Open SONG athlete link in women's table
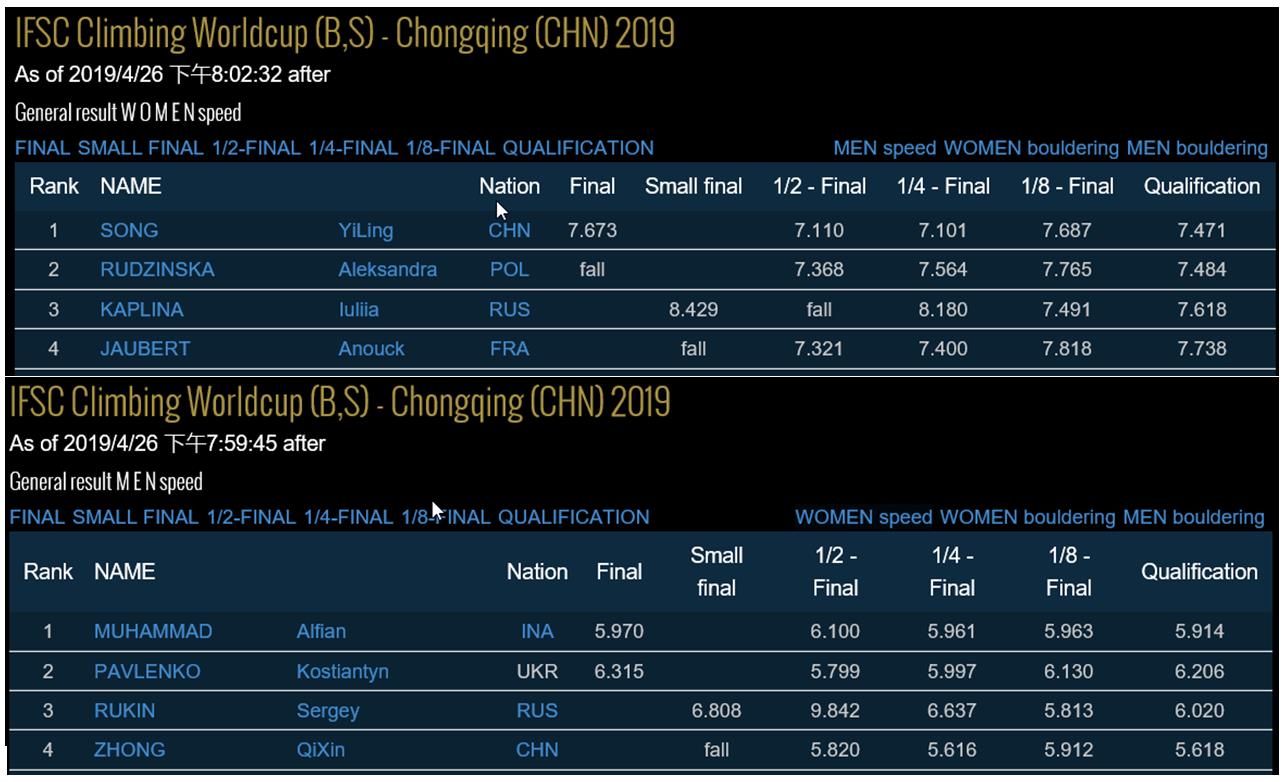 tap(129, 230)
